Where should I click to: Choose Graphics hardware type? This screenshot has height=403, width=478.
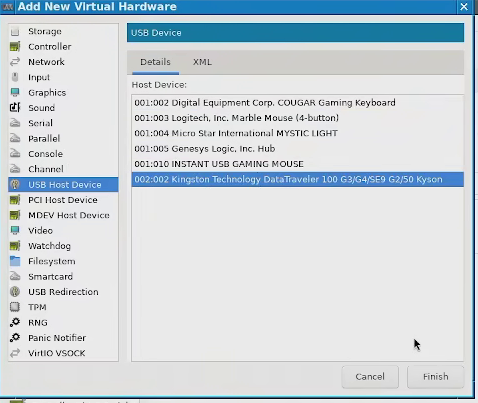tap(47, 93)
